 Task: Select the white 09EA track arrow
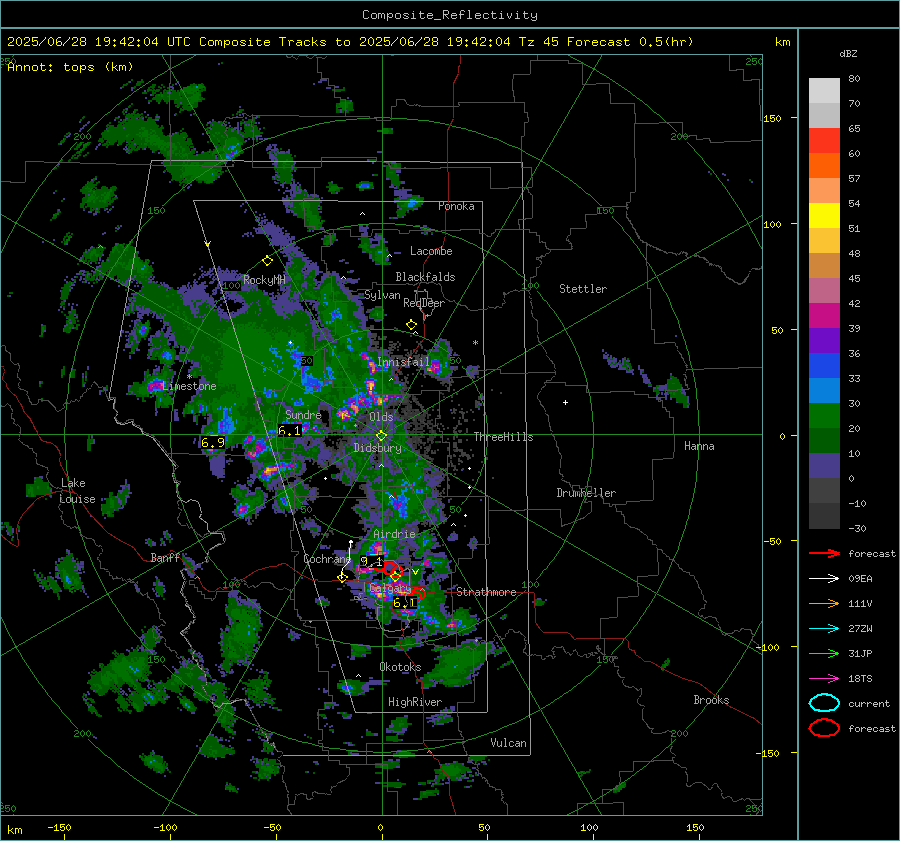click(824, 578)
